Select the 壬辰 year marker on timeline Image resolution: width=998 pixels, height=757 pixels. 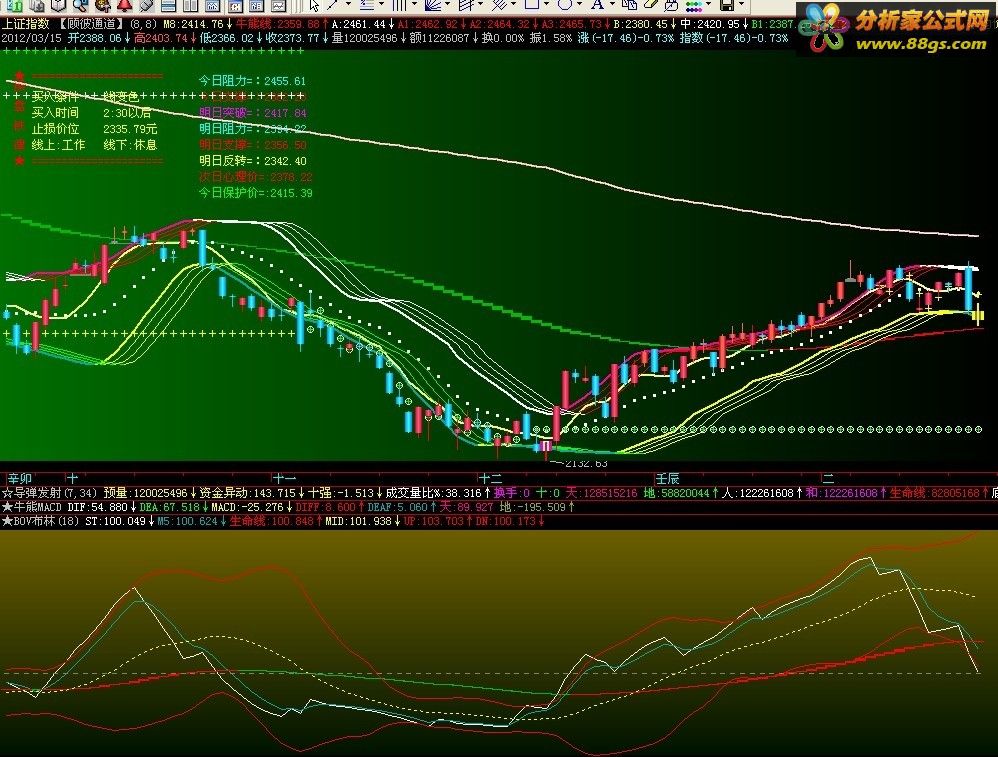coord(668,478)
